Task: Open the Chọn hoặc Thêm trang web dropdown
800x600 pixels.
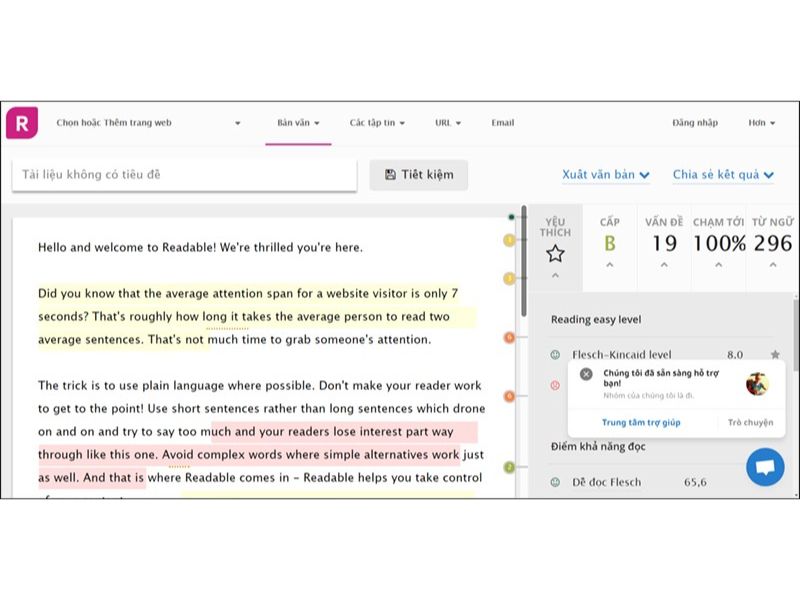Action: [x=148, y=122]
